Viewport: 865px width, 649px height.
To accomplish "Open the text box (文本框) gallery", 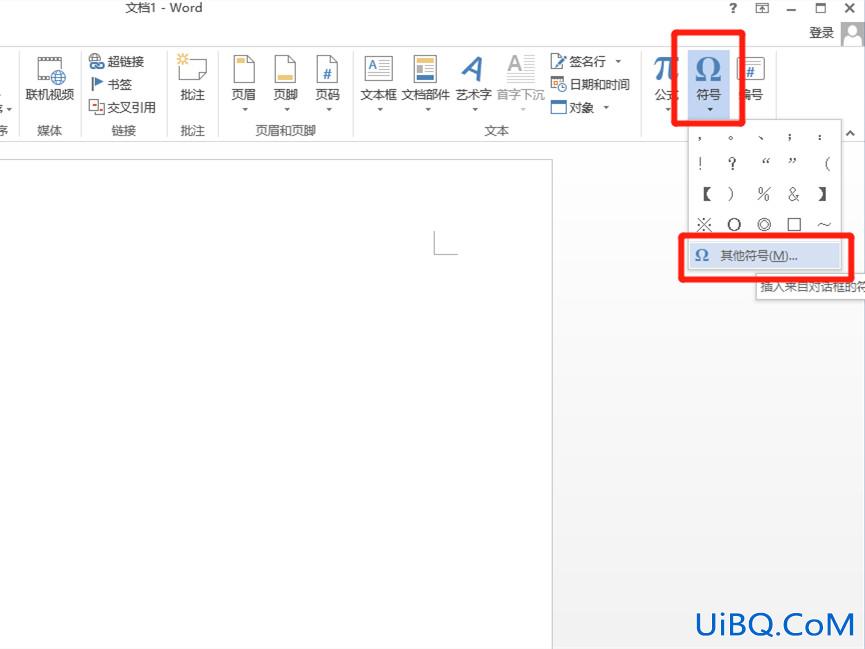I will coord(378,82).
